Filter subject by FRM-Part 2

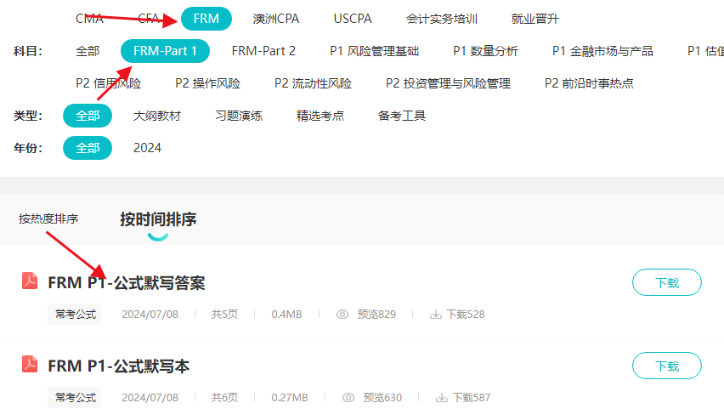point(263,50)
